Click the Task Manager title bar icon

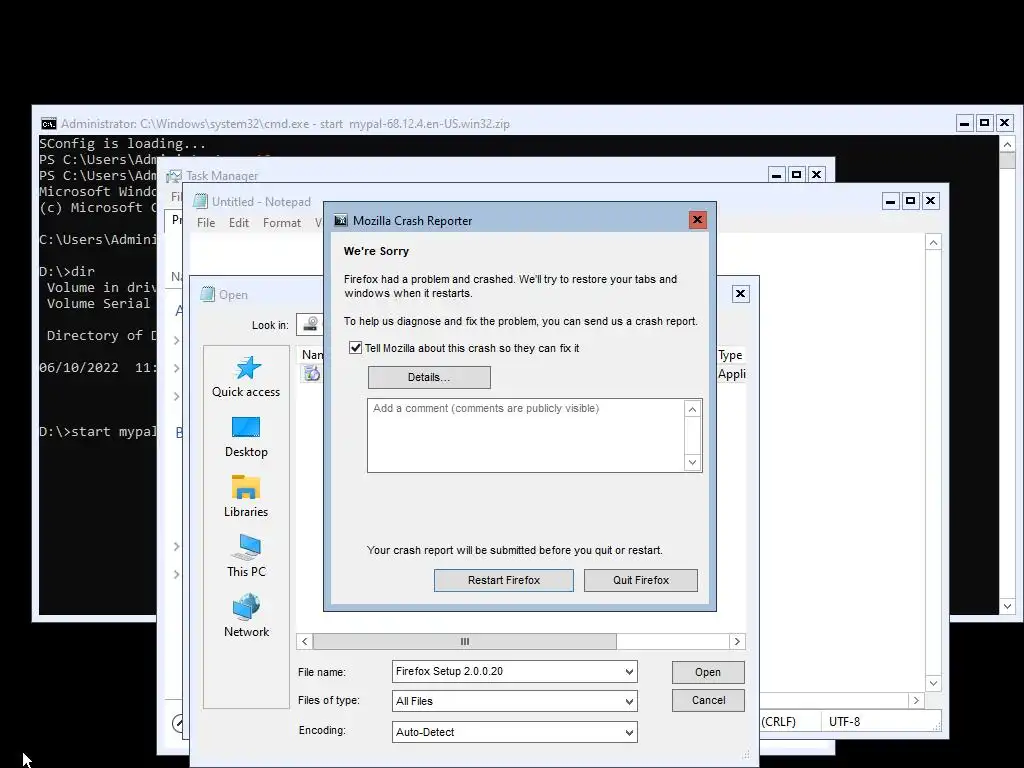click(174, 176)
